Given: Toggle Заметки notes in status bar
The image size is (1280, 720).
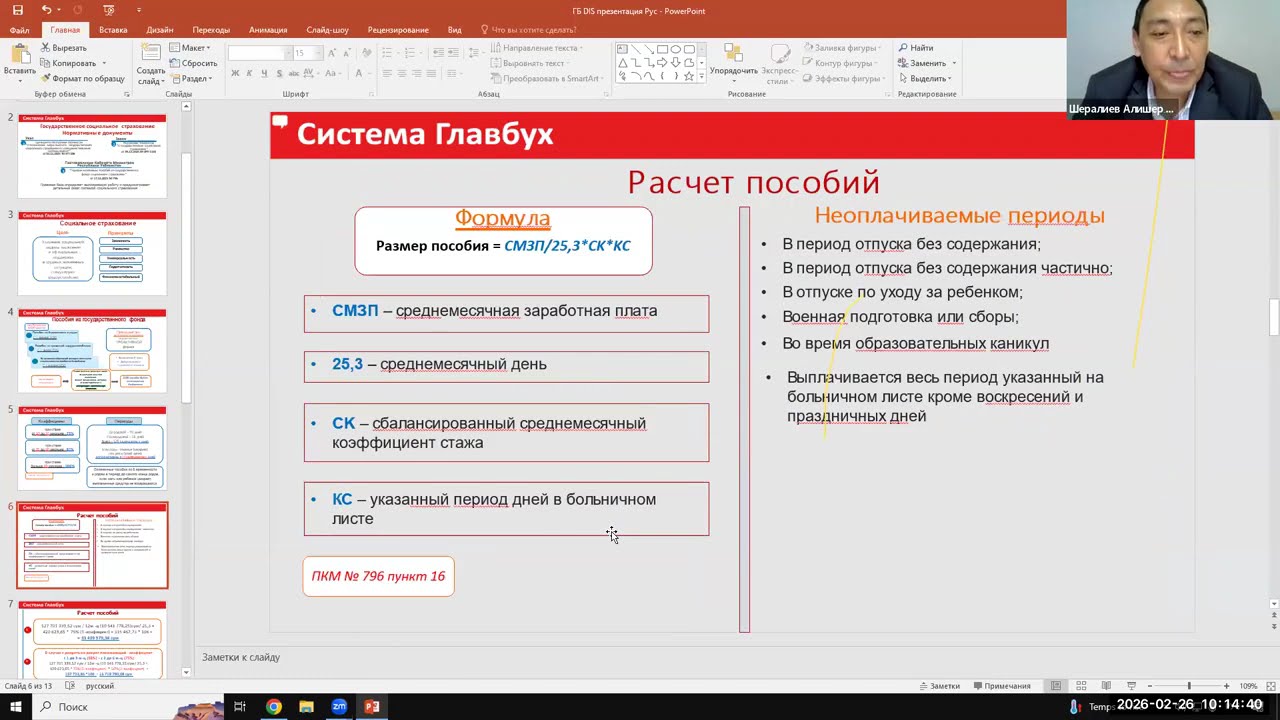Looking at the screenshot, I should pos(939,686).
